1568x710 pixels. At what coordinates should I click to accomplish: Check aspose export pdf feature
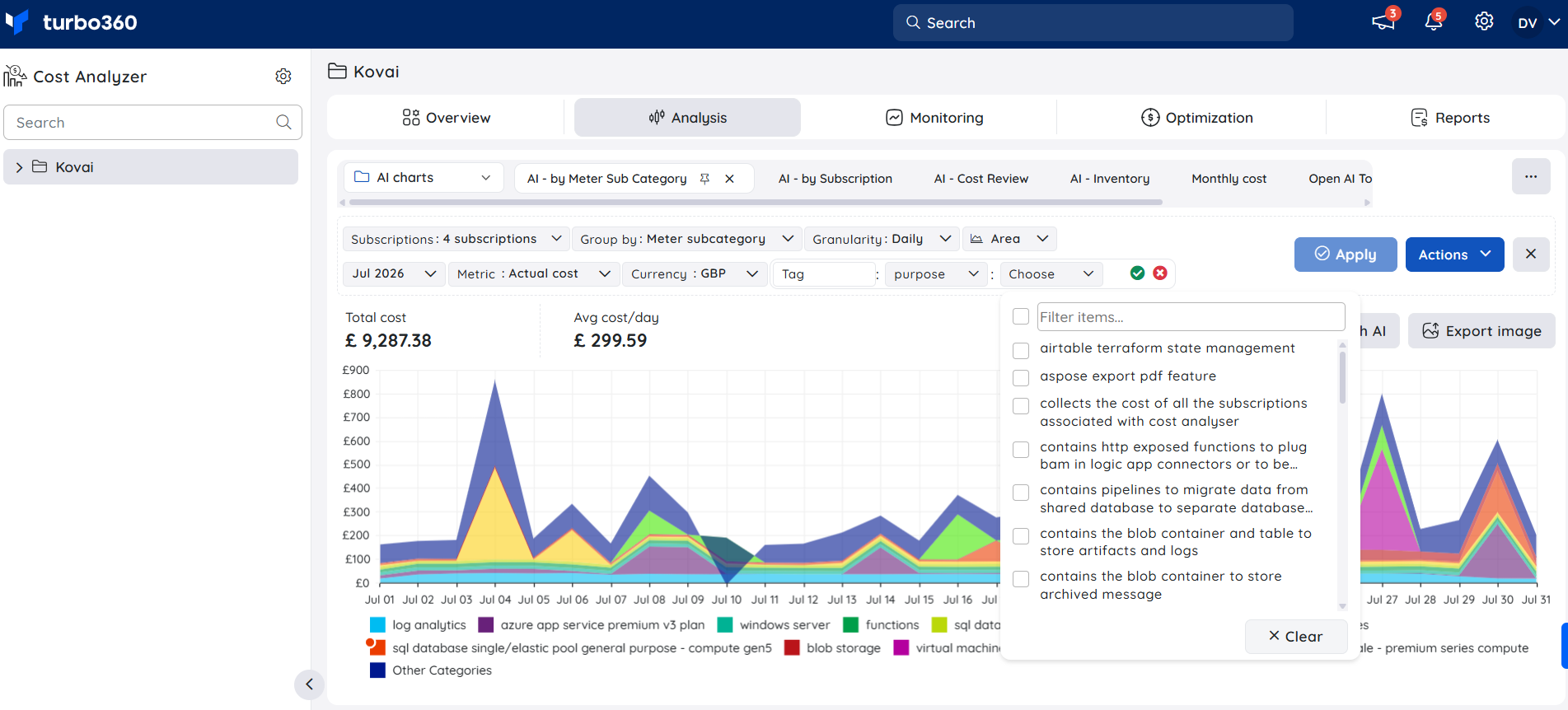pyautogui.click(x=1021, y=377)
